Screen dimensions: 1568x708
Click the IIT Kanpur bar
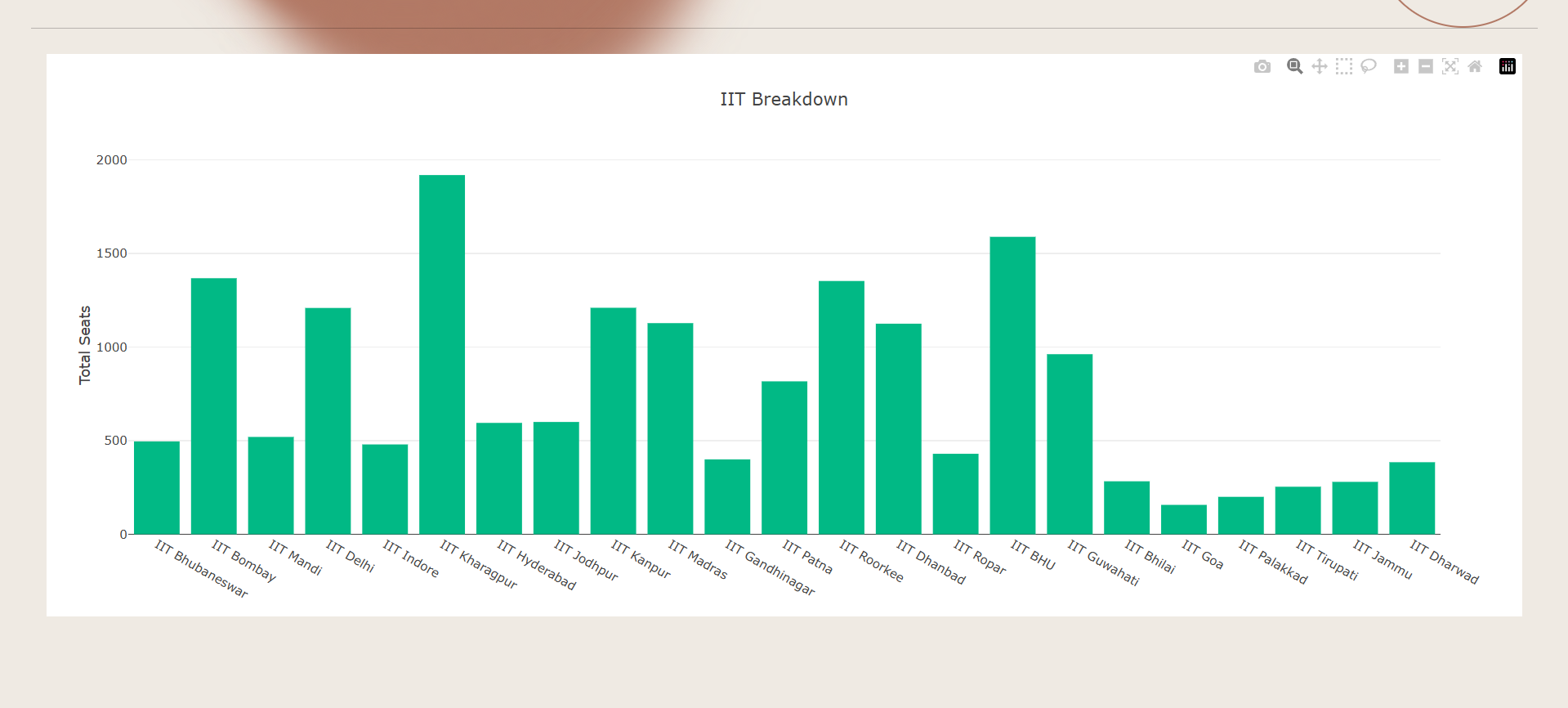click(614, 421)
